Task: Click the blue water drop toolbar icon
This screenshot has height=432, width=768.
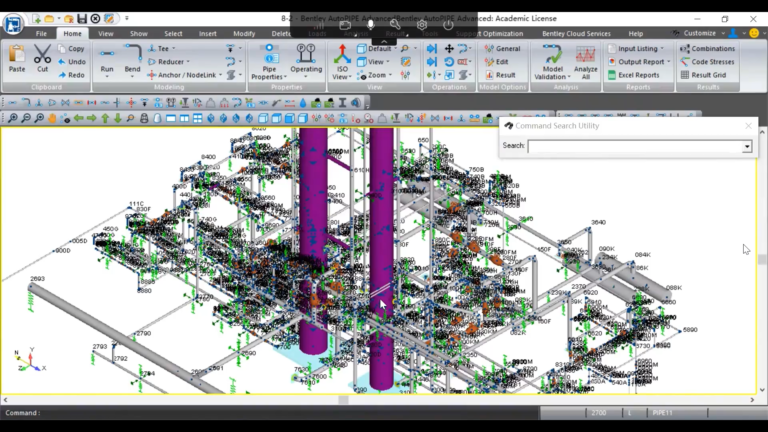Action: [303, 103]
